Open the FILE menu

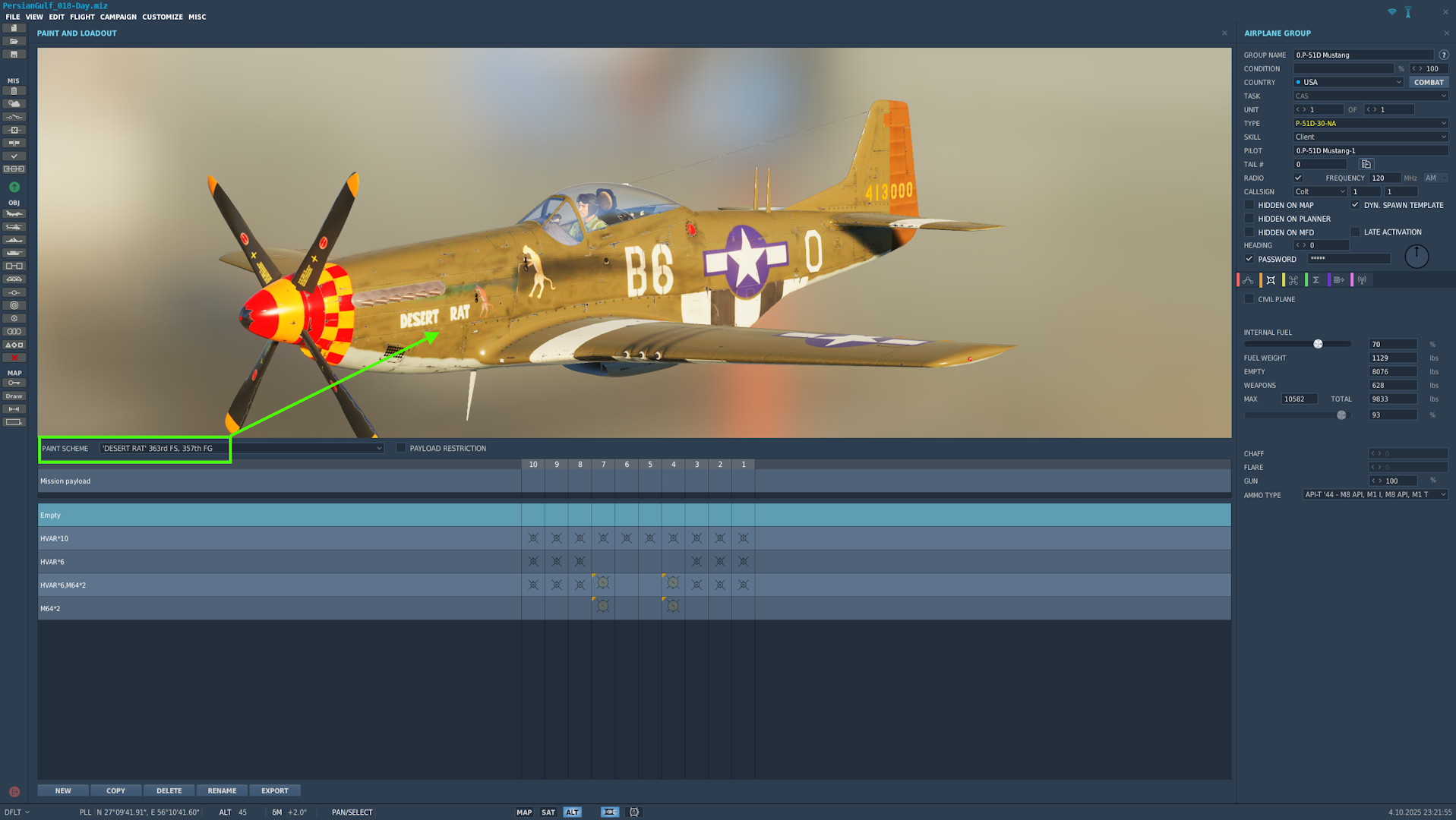point(13,17)
